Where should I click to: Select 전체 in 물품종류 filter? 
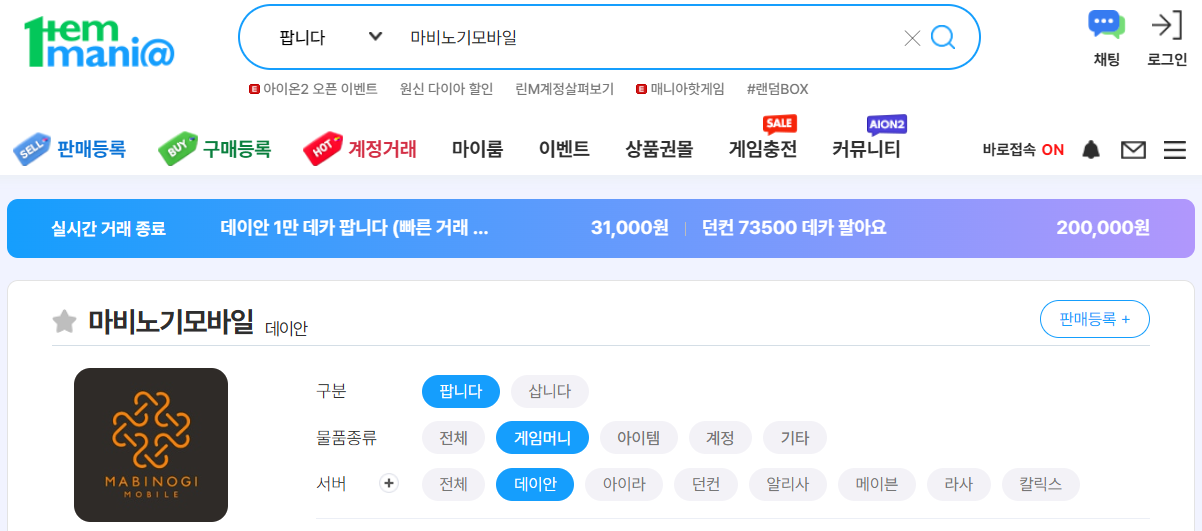click(x=453, y=437)
